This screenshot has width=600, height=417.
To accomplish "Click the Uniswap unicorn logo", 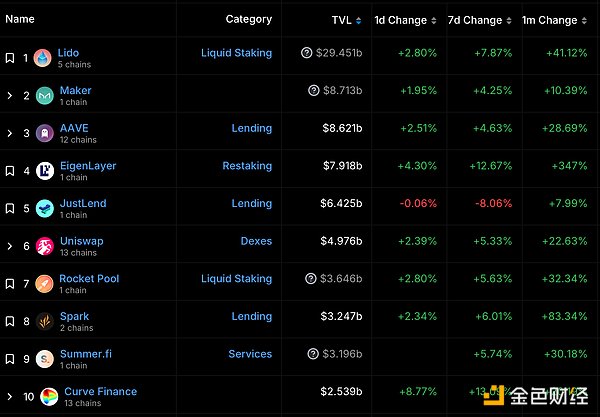I will tap(43, 246).
